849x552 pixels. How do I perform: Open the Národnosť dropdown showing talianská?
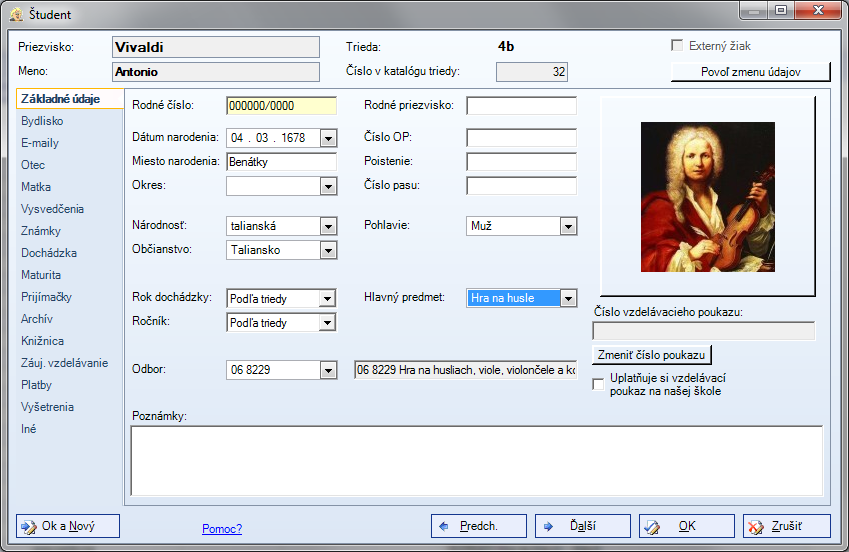[x=328, y=226]
